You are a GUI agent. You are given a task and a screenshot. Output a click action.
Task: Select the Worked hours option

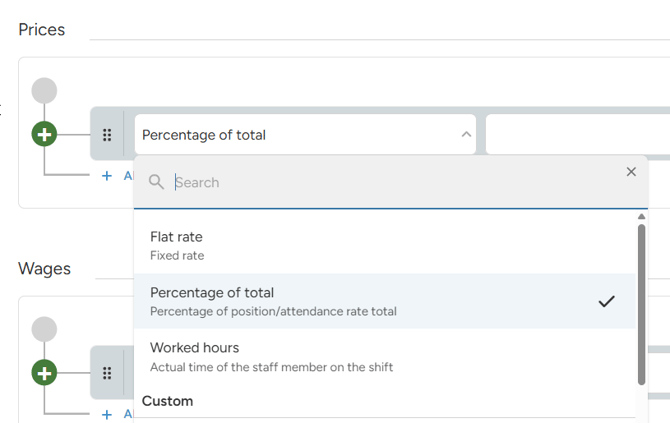point(385,357)
